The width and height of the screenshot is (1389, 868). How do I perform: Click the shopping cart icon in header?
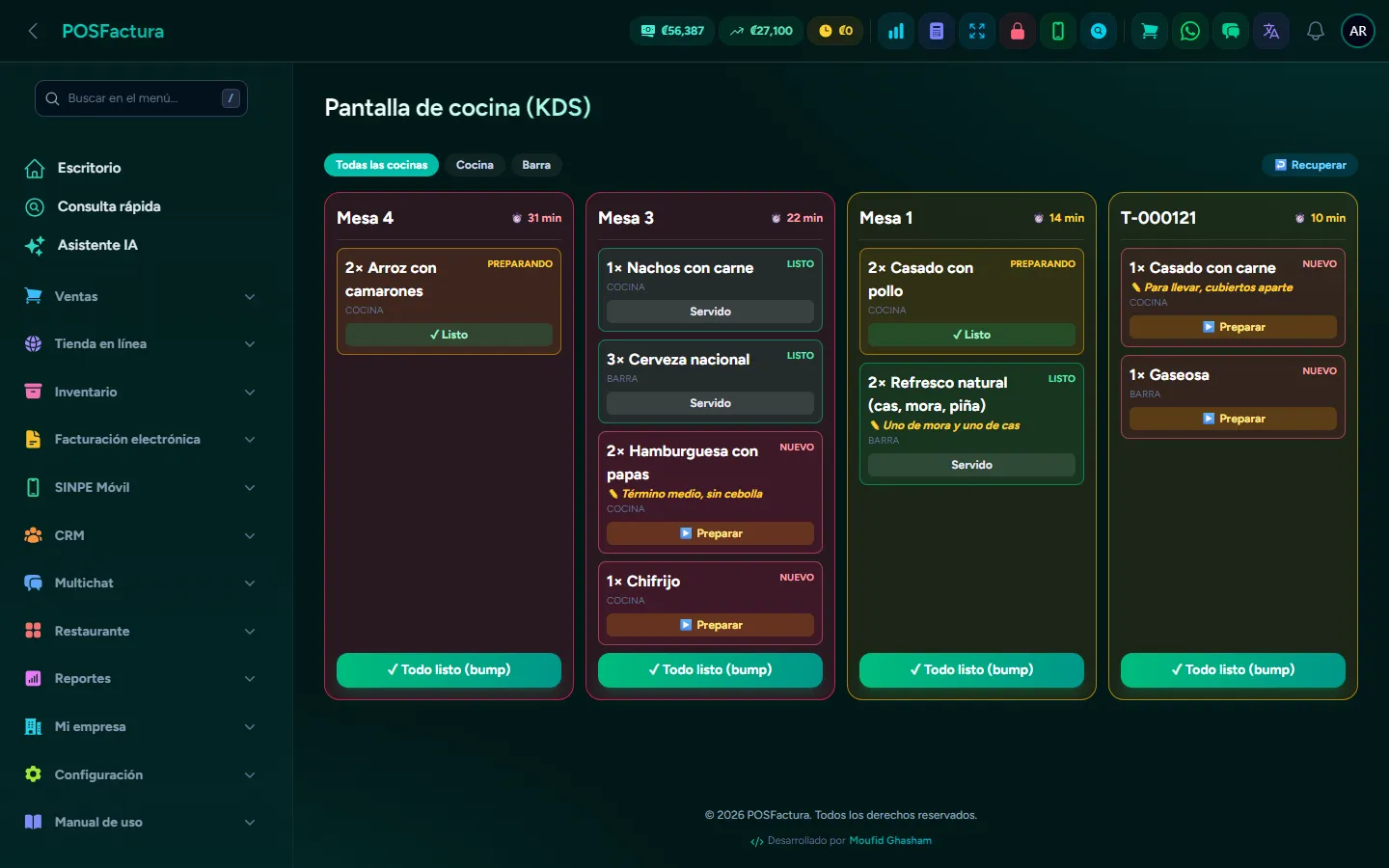coord(1150,31)
